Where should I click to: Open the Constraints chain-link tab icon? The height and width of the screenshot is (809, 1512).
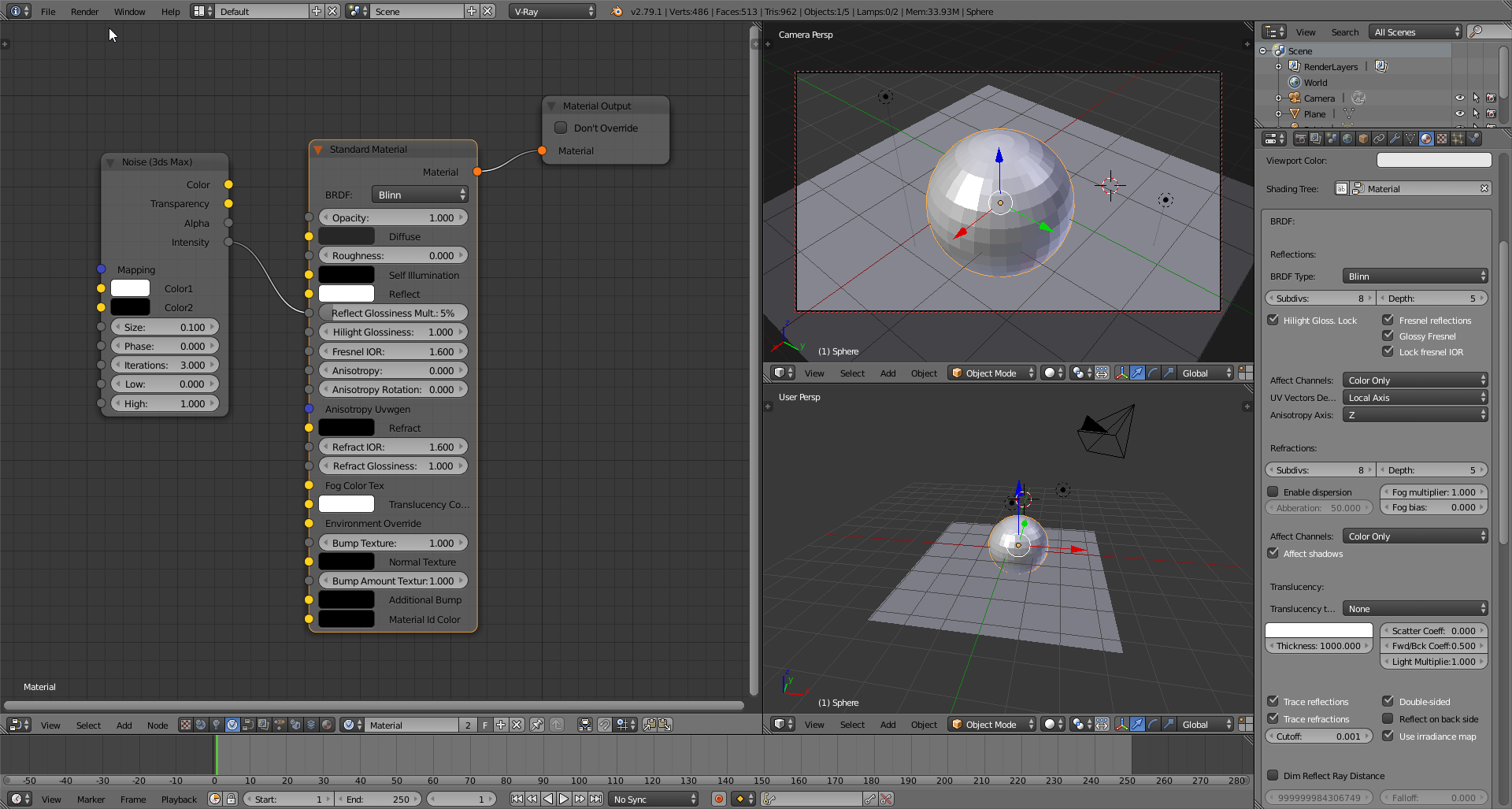pos(1379,139)
